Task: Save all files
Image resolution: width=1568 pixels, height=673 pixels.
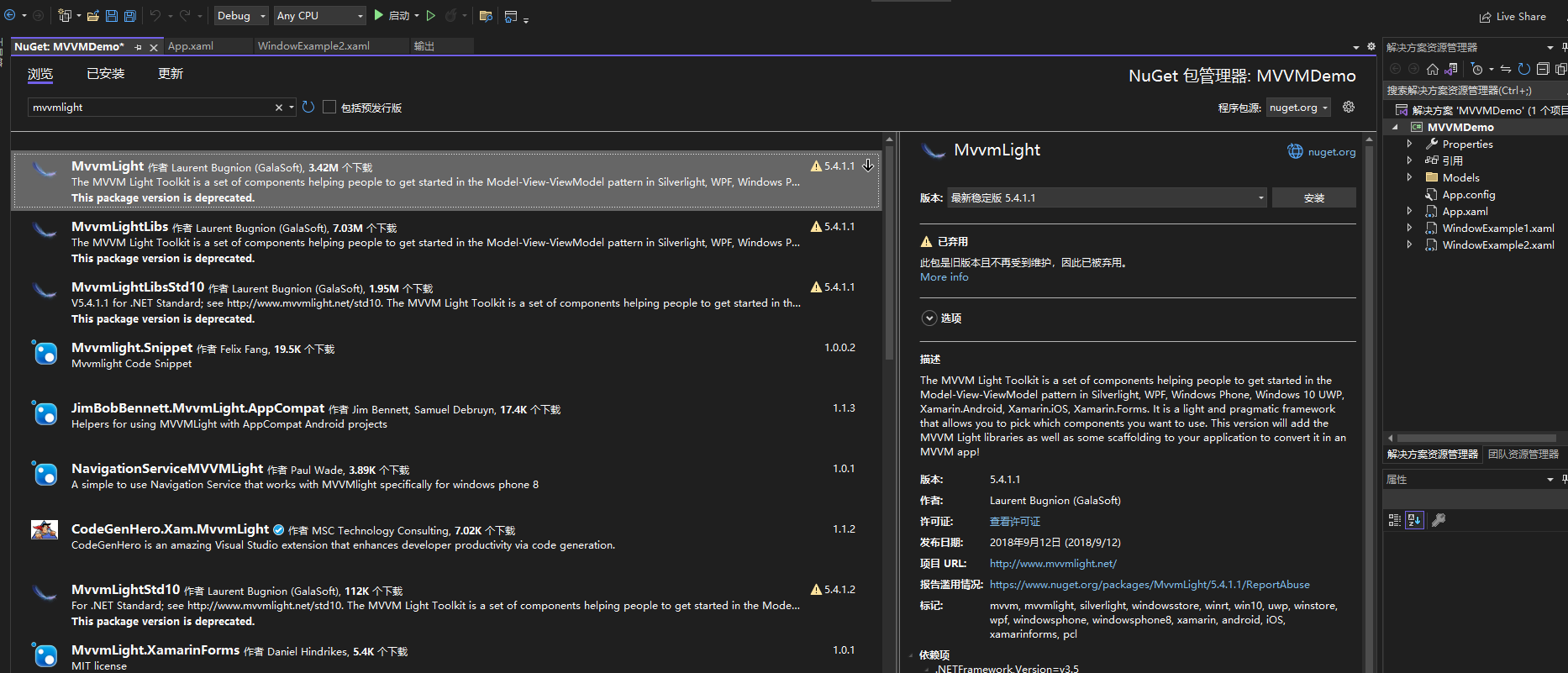Action: [130, 15]
